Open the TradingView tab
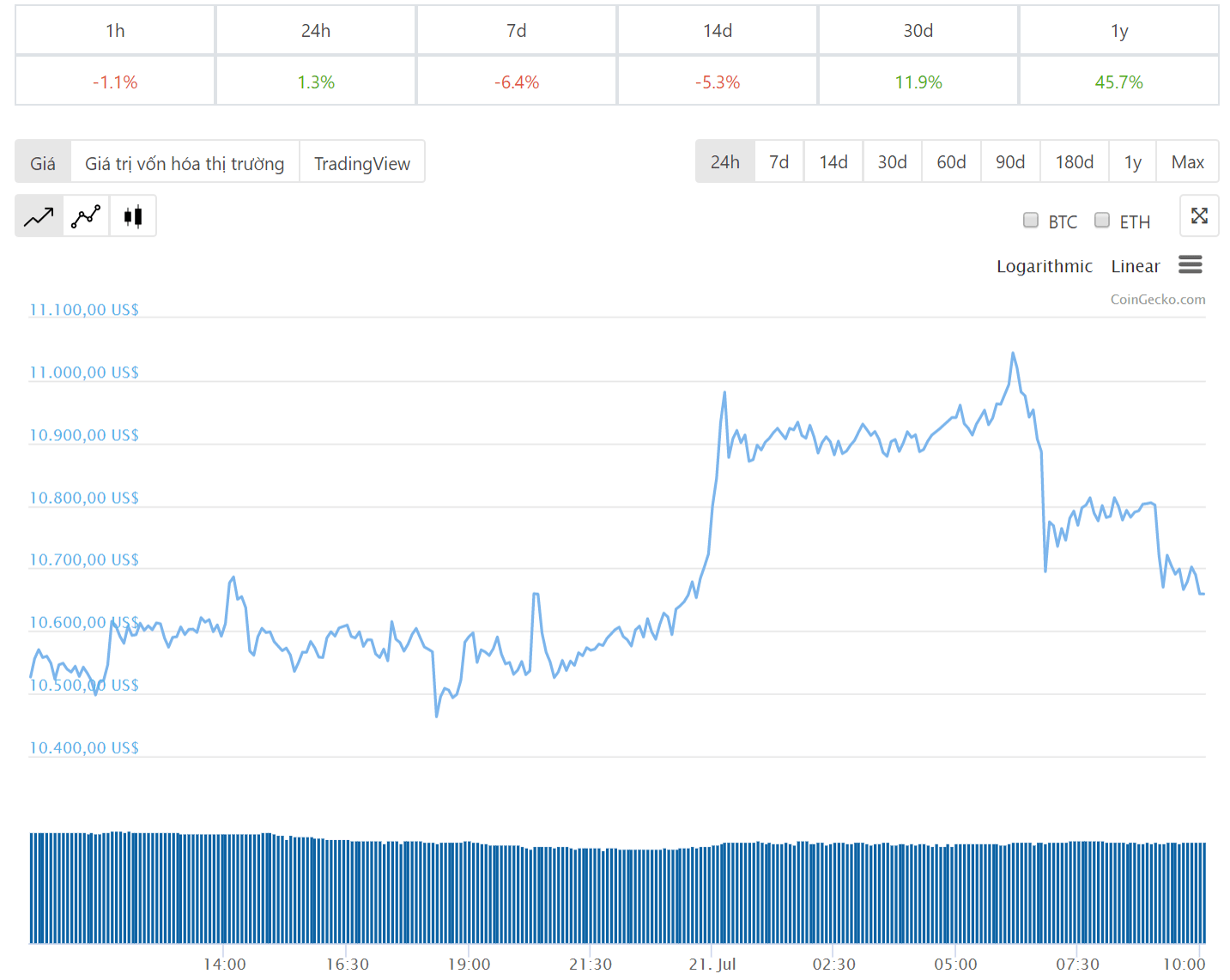Image resolution: width=1230 pixels, height=980 pixels. 362,162
